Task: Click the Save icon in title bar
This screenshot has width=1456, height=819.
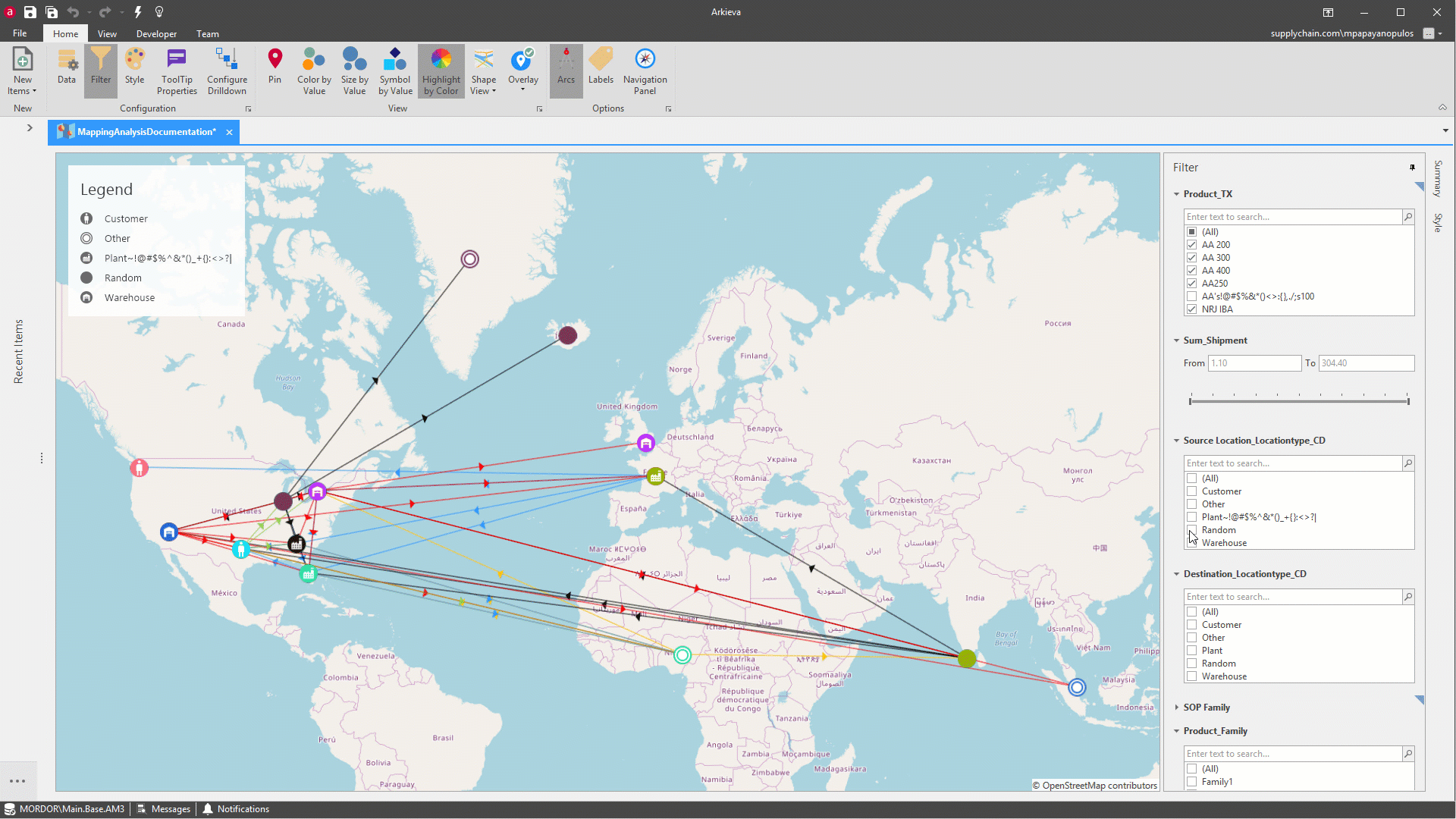Action: [30, 12]
